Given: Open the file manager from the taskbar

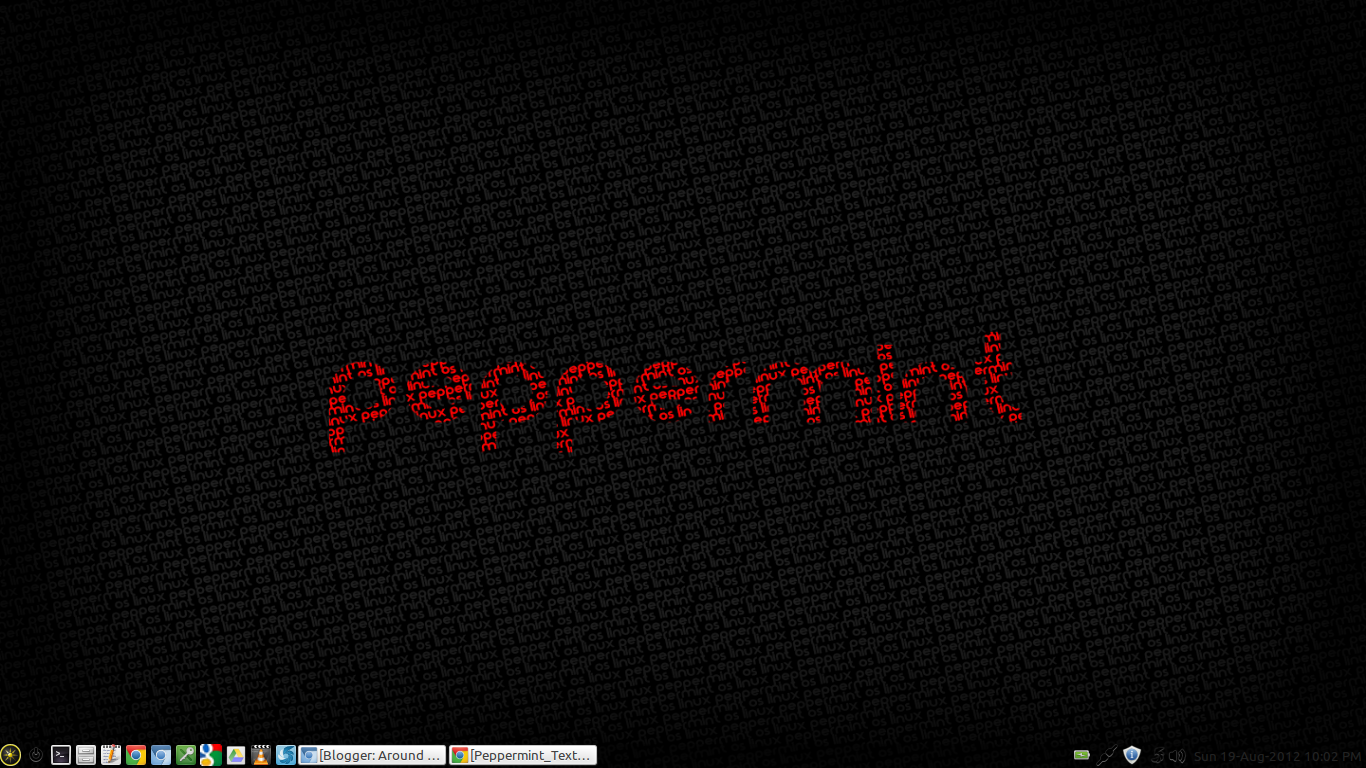Looking at the screenshot, I should tap(86, 755).
